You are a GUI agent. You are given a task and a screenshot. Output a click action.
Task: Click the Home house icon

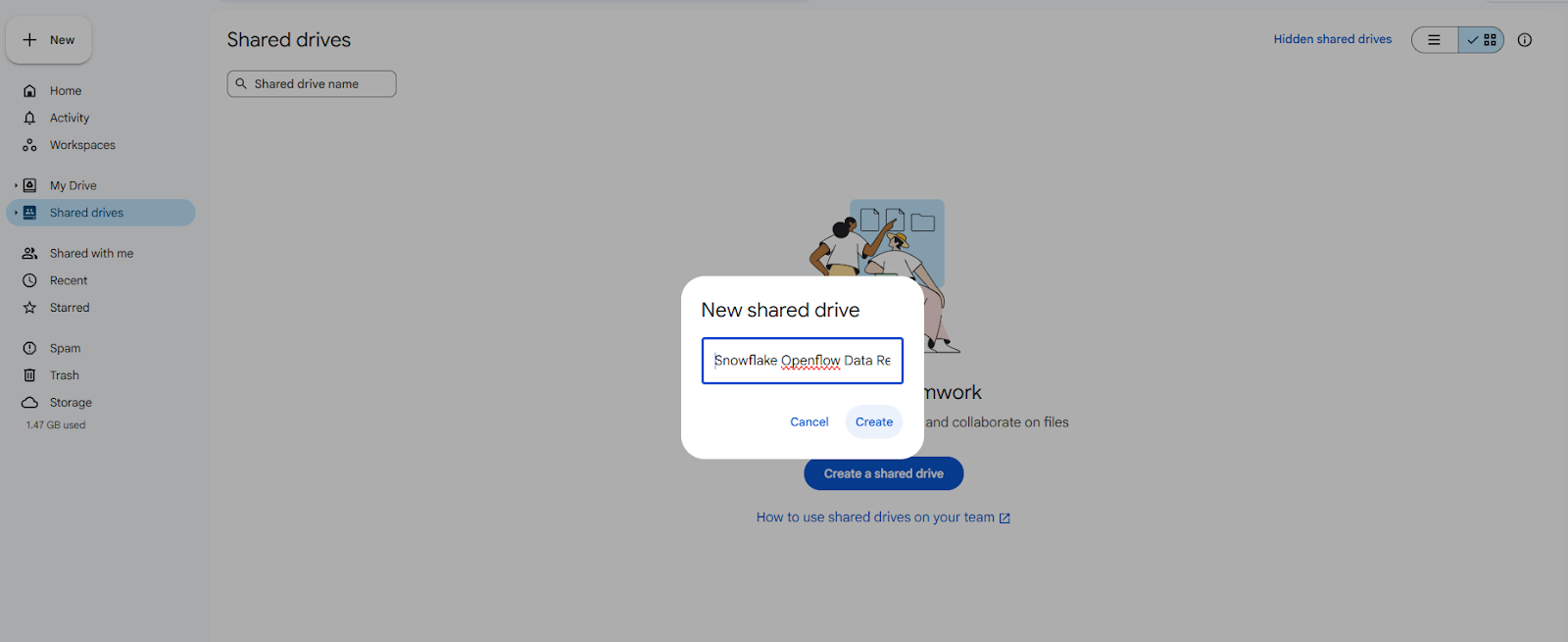29,91
